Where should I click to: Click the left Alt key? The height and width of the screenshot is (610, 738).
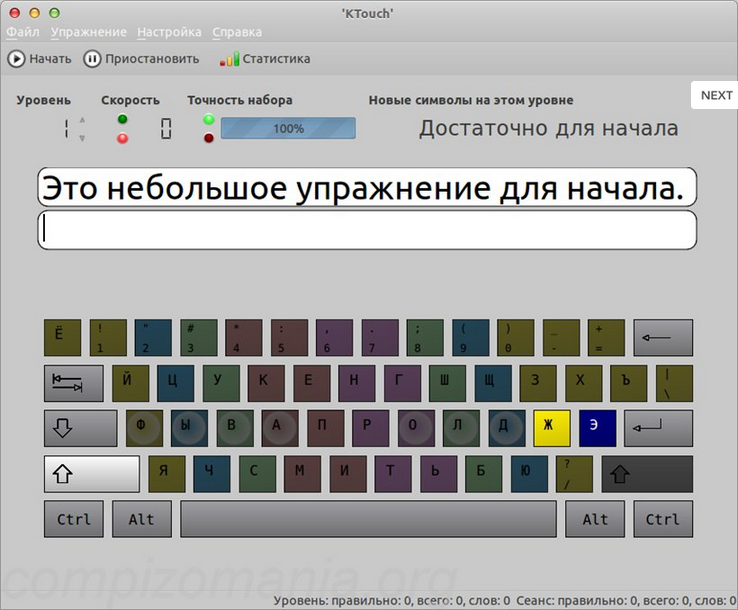142,519
